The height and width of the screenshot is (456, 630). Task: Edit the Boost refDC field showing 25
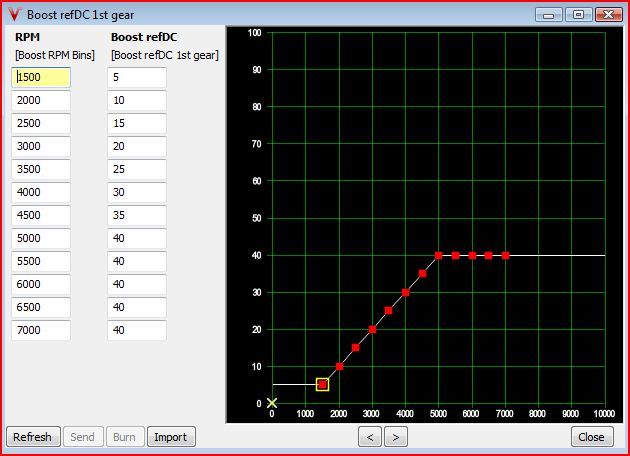tap(137, 169)
